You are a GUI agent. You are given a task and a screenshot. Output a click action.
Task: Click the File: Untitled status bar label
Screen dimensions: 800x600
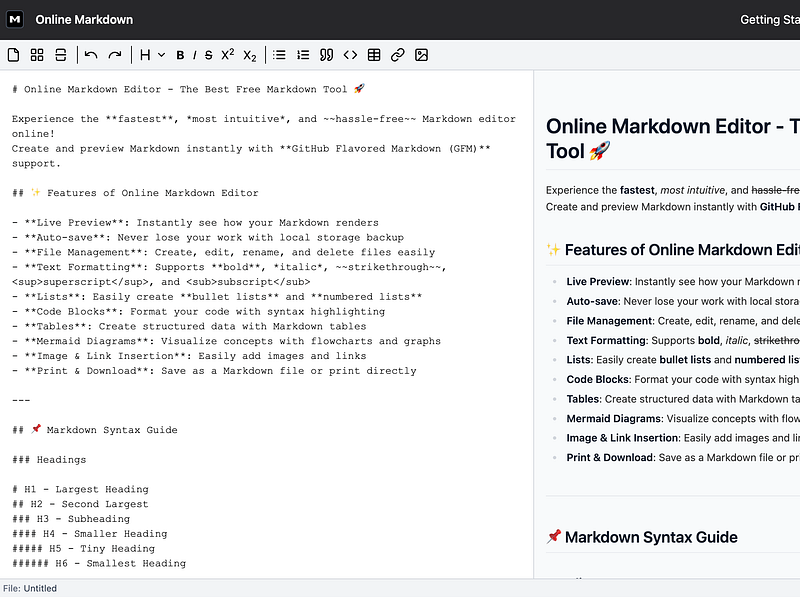click(31, 588)
